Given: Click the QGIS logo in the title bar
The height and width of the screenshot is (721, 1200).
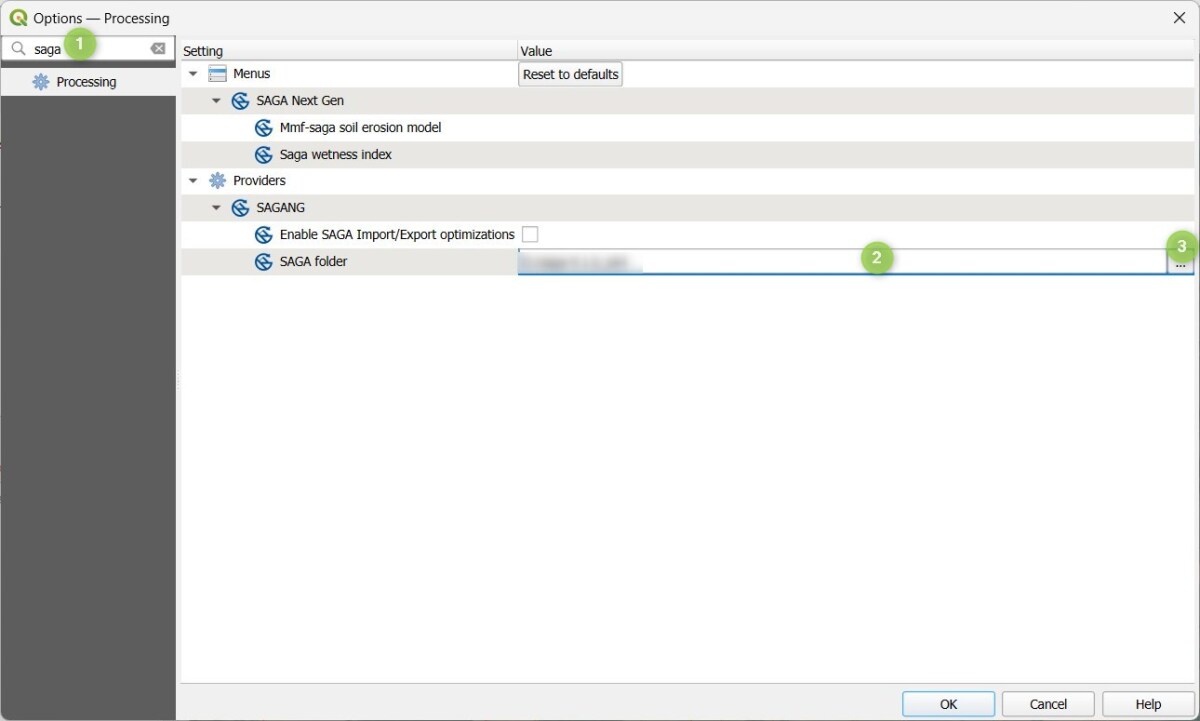Looking at the screenshot, I should click(x=18, y=18).
